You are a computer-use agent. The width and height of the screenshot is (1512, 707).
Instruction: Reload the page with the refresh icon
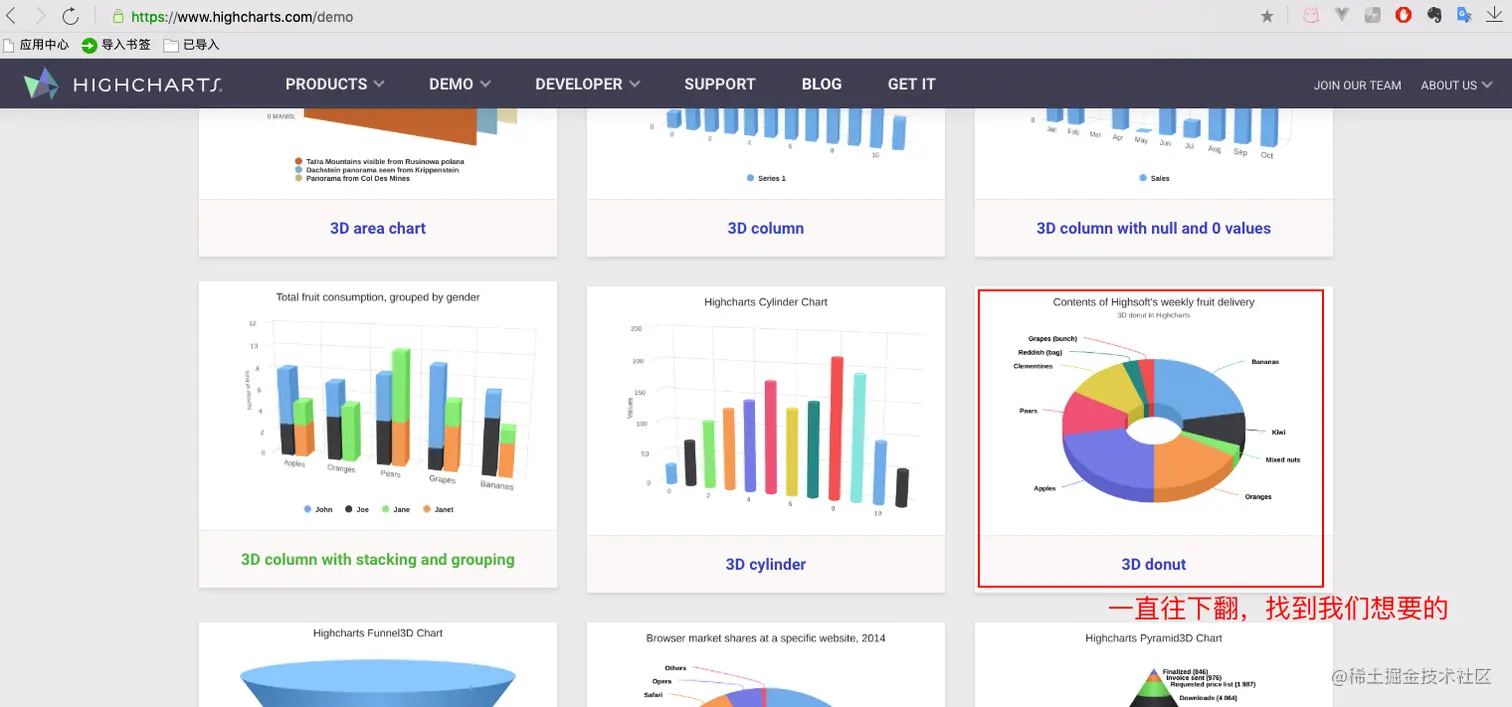[70, 15]
